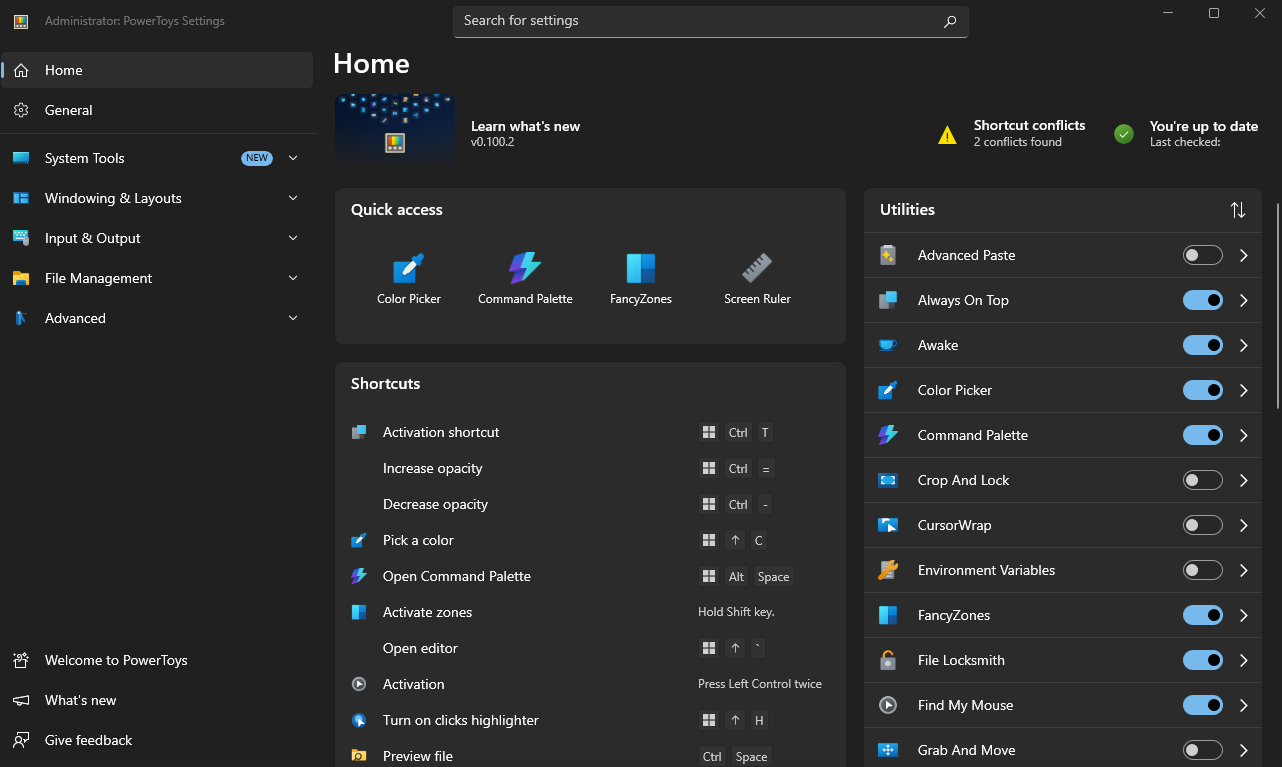The height and width of the screenshot is (767, 1282).
Task: Click the 'Open editor' shortcut row
Action: click(x=591, y=648)
